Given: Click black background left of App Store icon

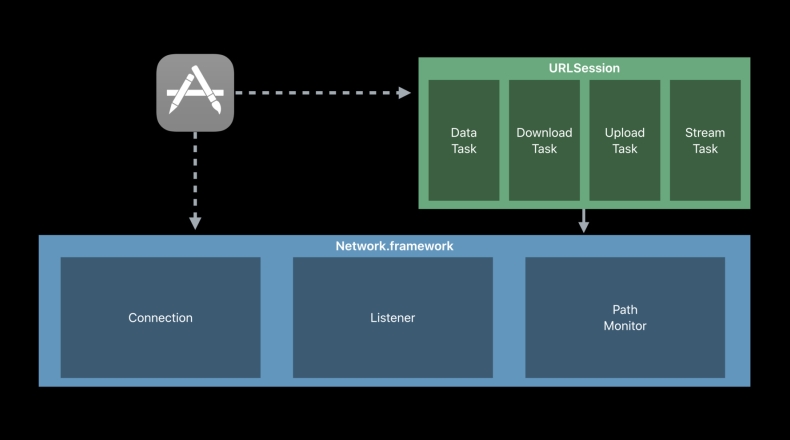Looking at the screenshot, I should tap(80, 92).
